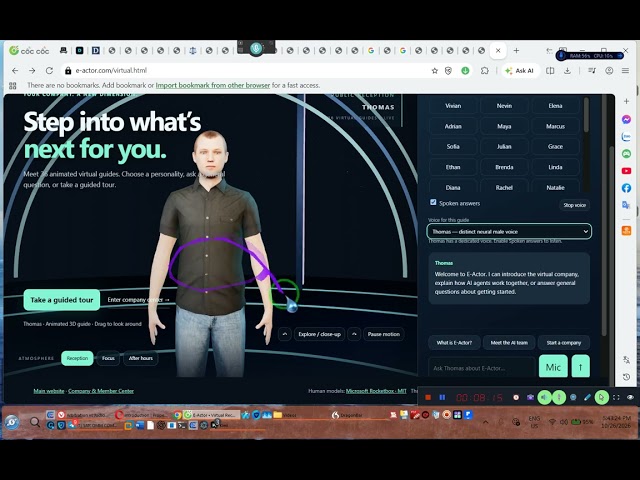Toggle the recorder's green speaker audio button
The width and height of the screenshot is (640, 480).
[544, 397]
